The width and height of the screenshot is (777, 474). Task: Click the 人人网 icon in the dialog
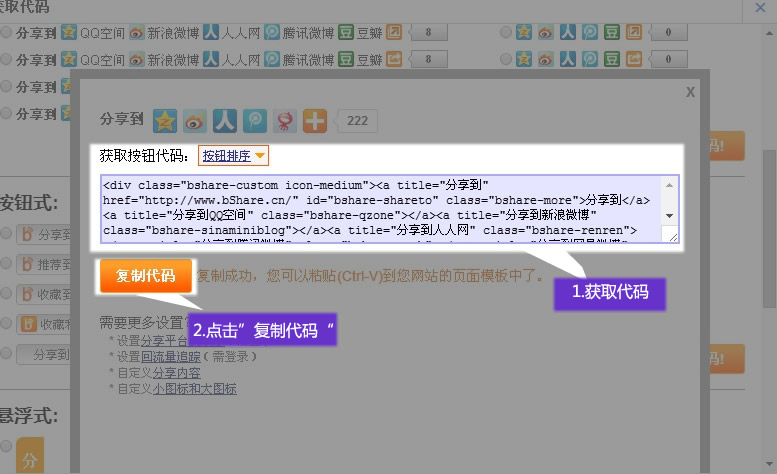[x=225, y=121]
